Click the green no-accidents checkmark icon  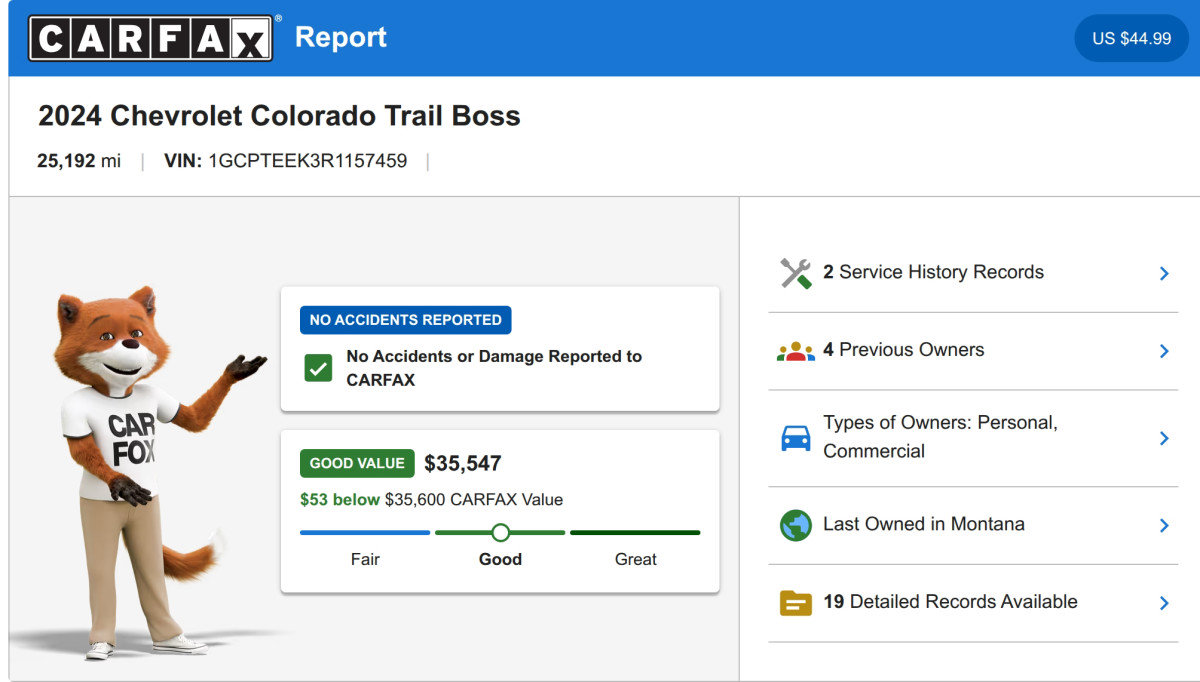(x=318, y=368)
